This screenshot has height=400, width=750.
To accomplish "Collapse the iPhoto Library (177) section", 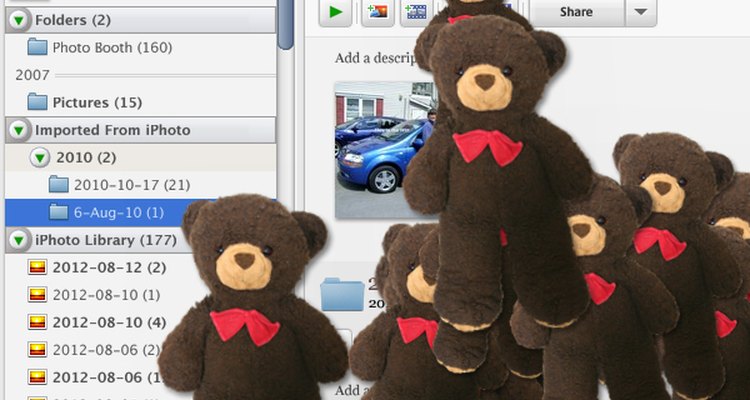I will pyautogui.click(x=19, y=240).
